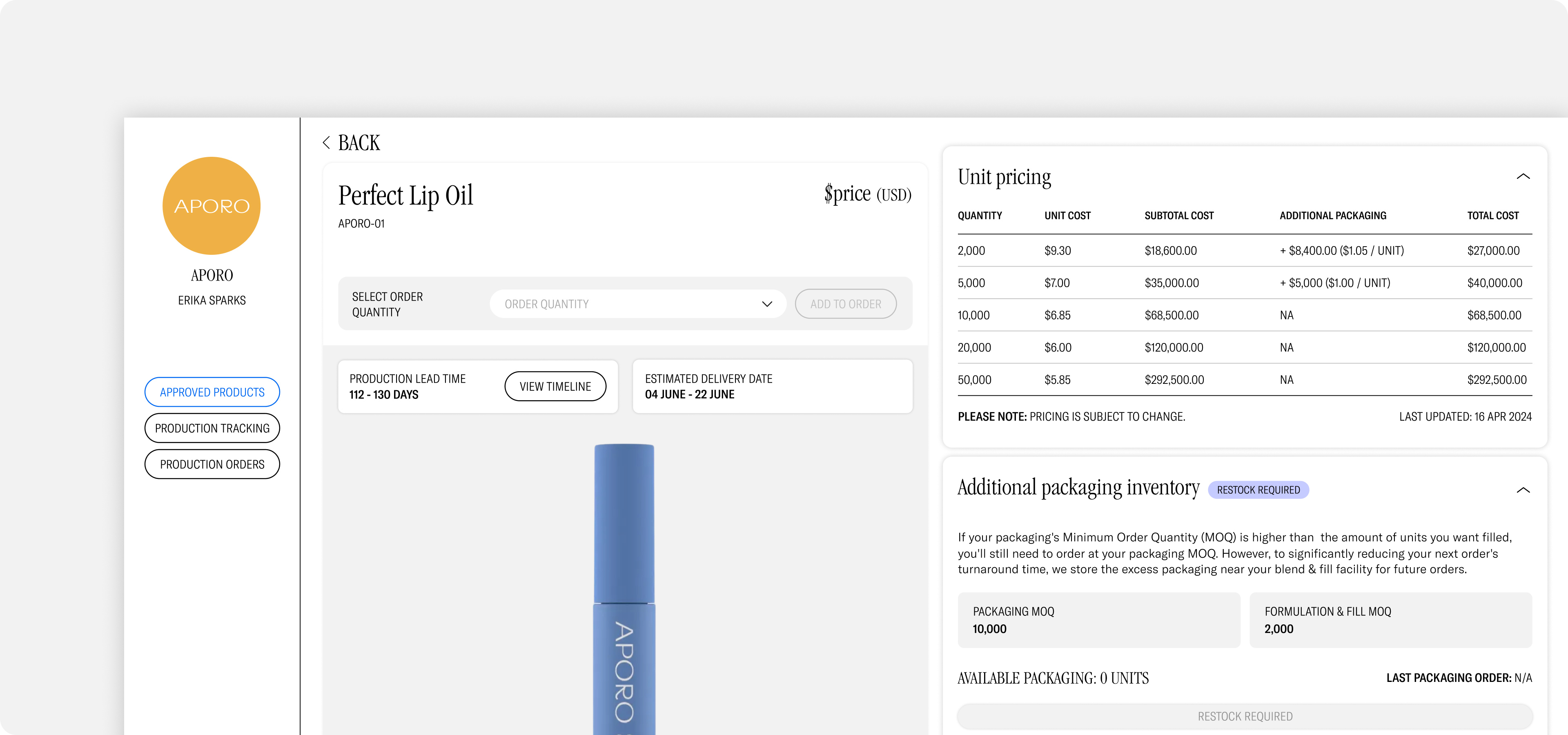Click the BACK text link
Screen dimensions: 1568x735
tap(359, 143)
